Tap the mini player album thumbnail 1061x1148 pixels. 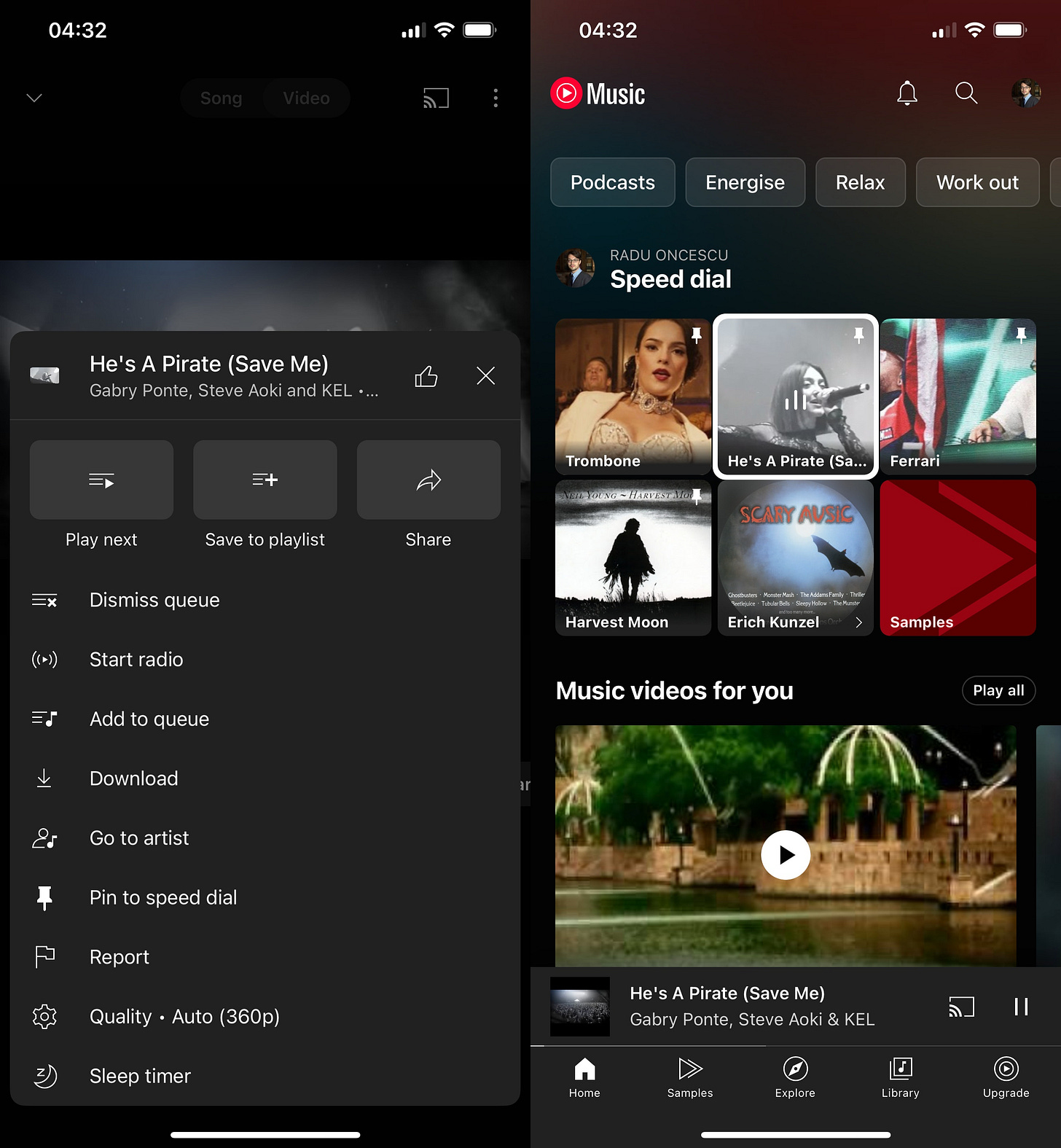(580, 1007)
